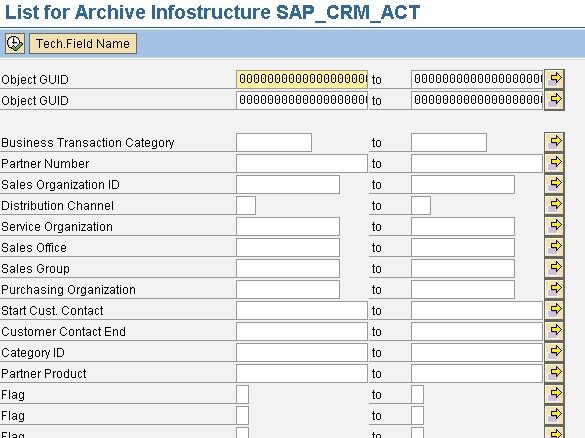
Task: Select Sales Organization ID from field
Action: 288,184
